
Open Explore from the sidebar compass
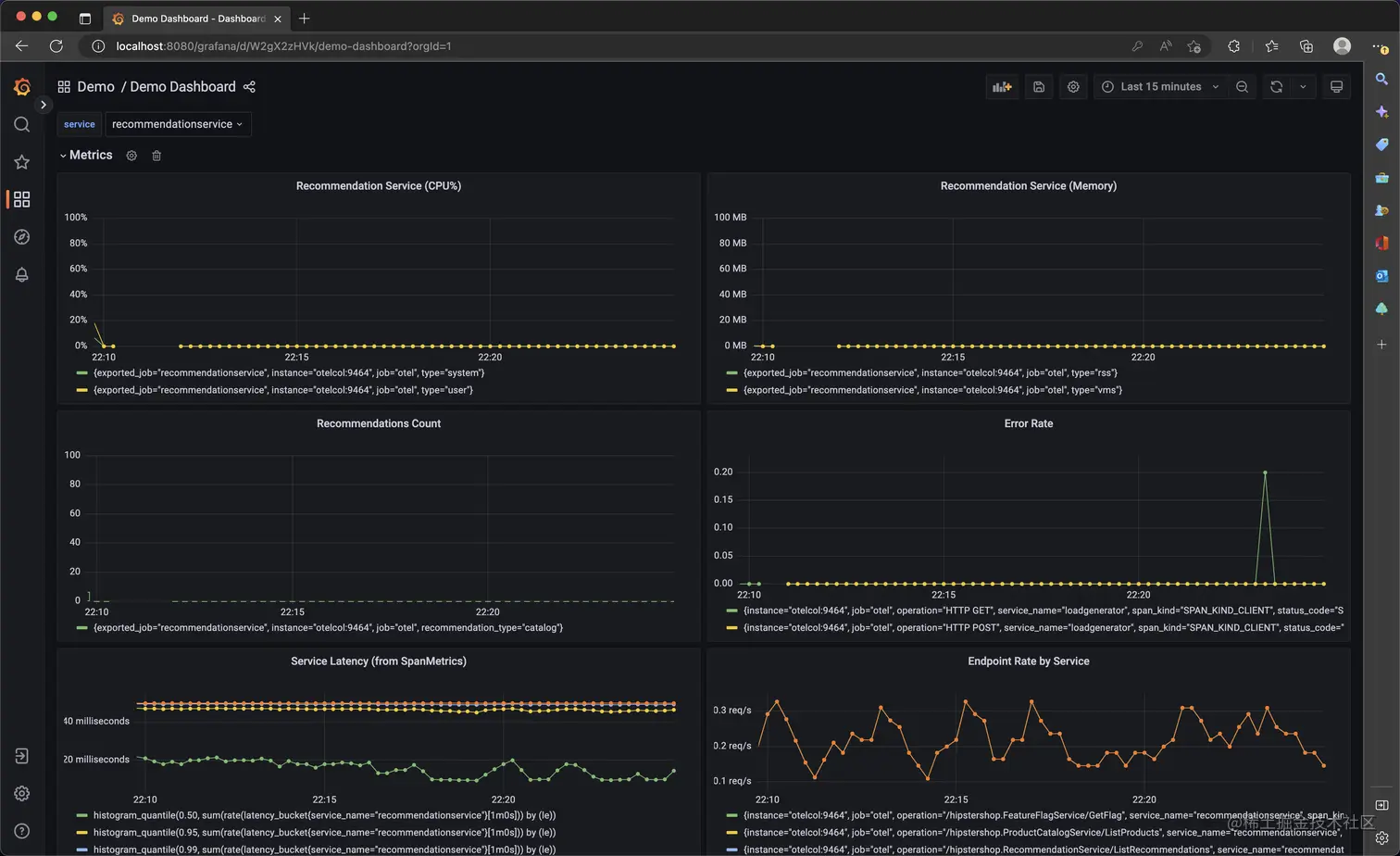(x=22, y=237)
